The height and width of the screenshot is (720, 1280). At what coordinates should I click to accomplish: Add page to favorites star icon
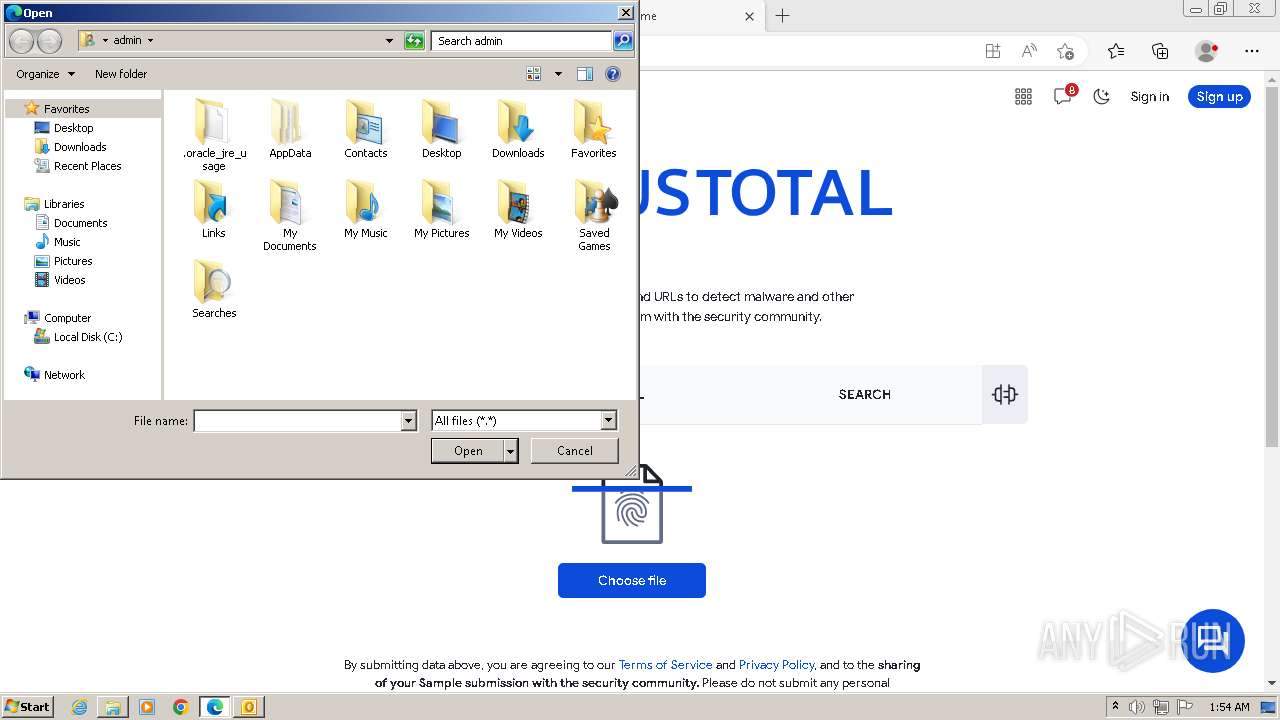(x=1066, y=51)
